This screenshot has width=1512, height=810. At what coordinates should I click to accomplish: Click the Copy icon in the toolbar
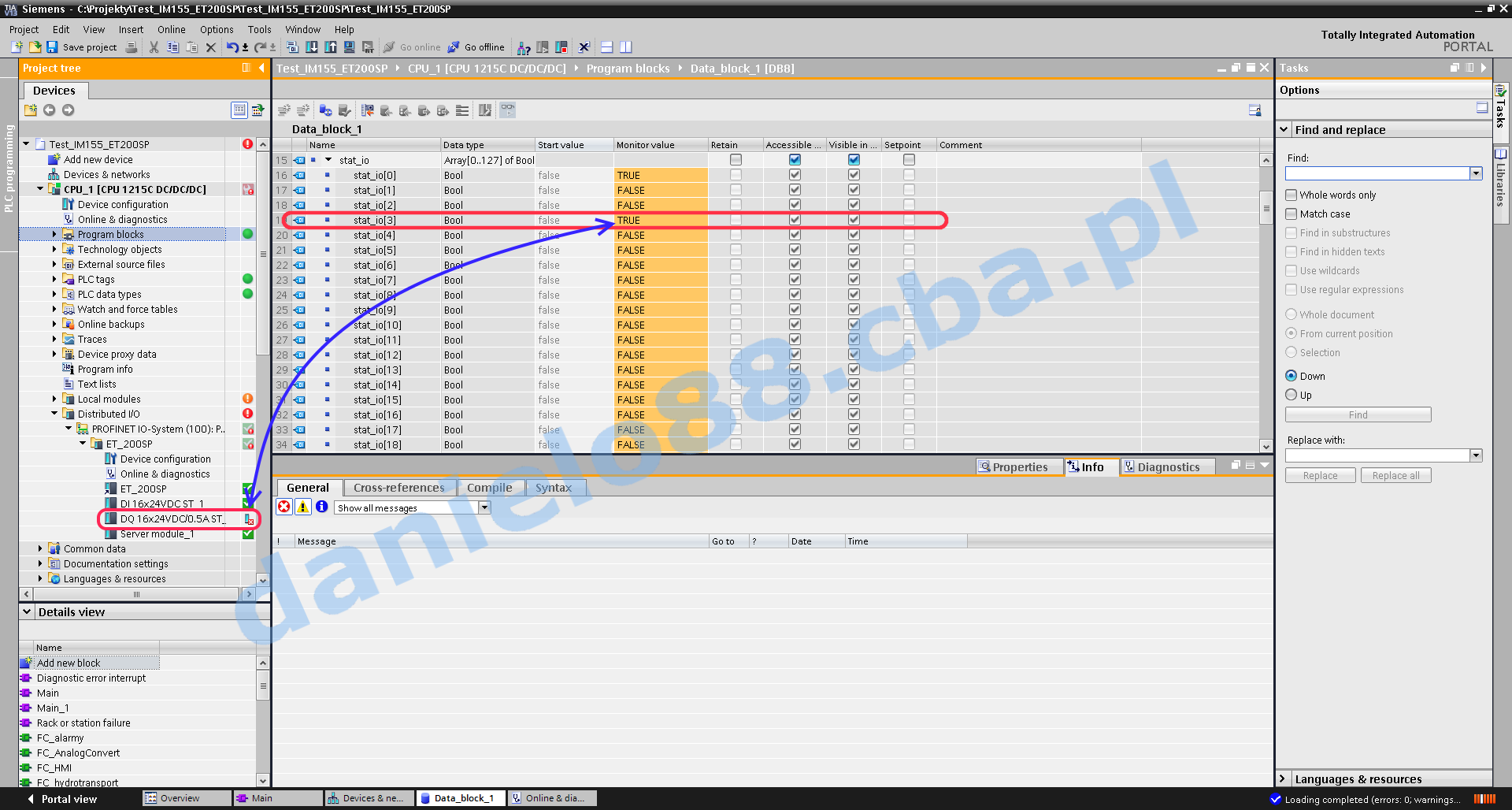point(173,47)
